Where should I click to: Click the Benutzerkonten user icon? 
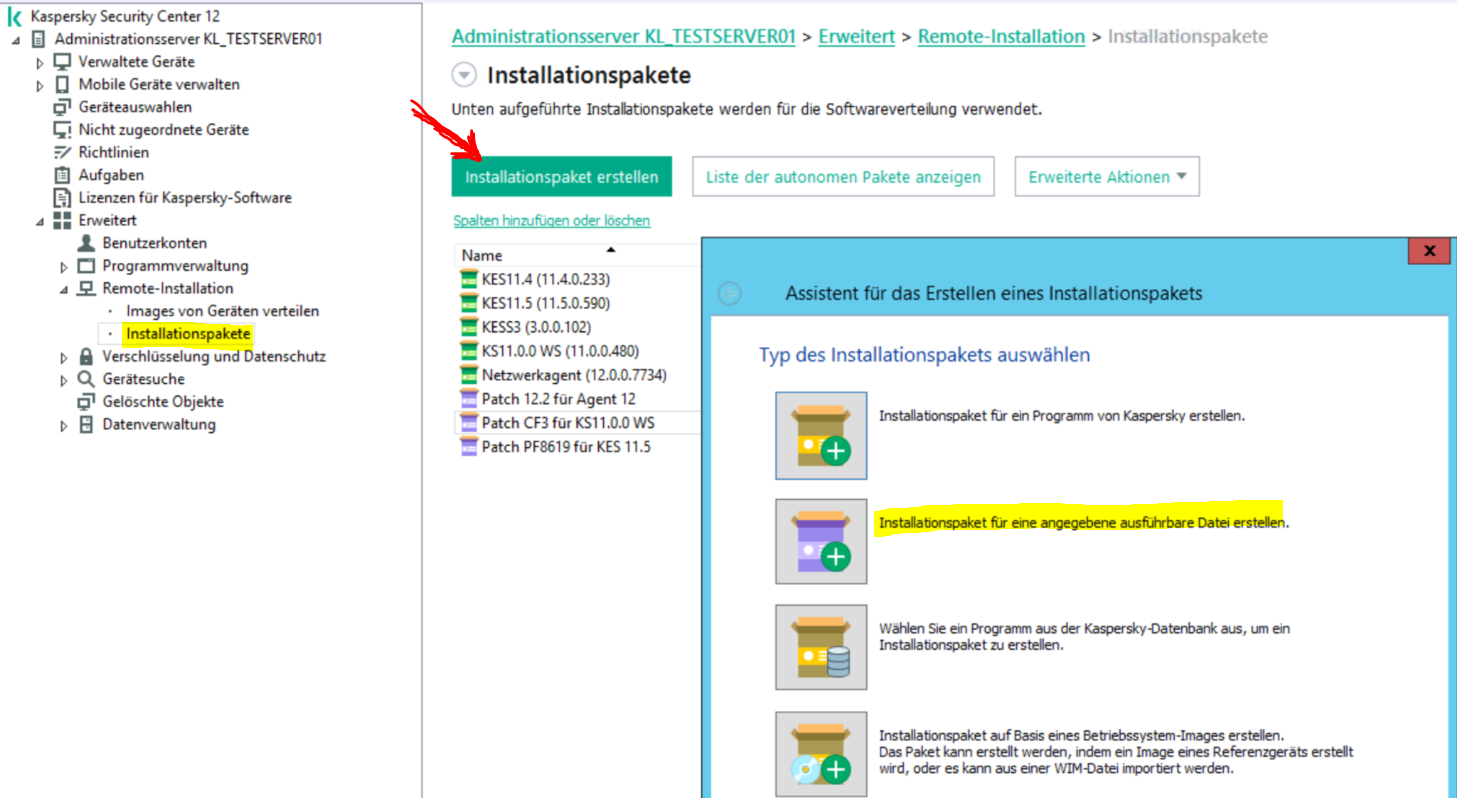coord(86,243)
